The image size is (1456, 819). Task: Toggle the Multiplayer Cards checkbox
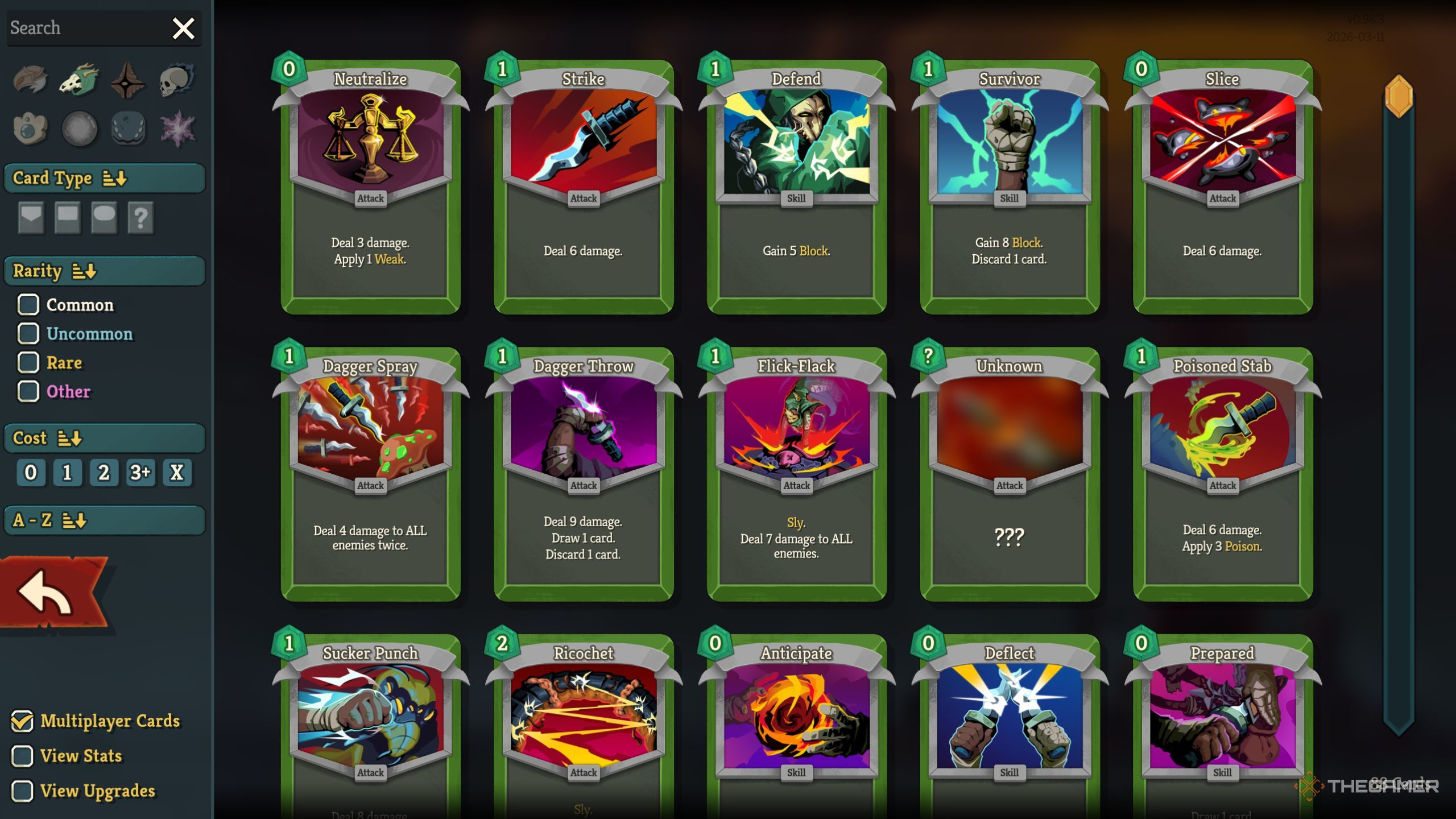[22, 721]
